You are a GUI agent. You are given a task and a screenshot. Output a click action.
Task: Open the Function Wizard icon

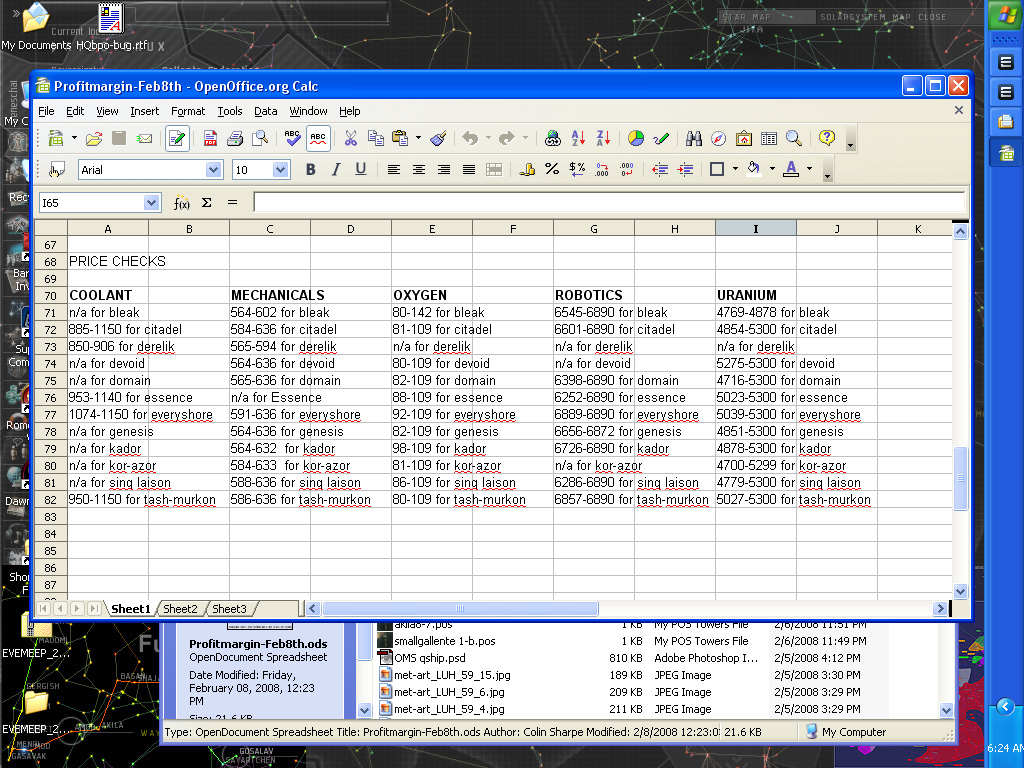[x=181, y=203]
